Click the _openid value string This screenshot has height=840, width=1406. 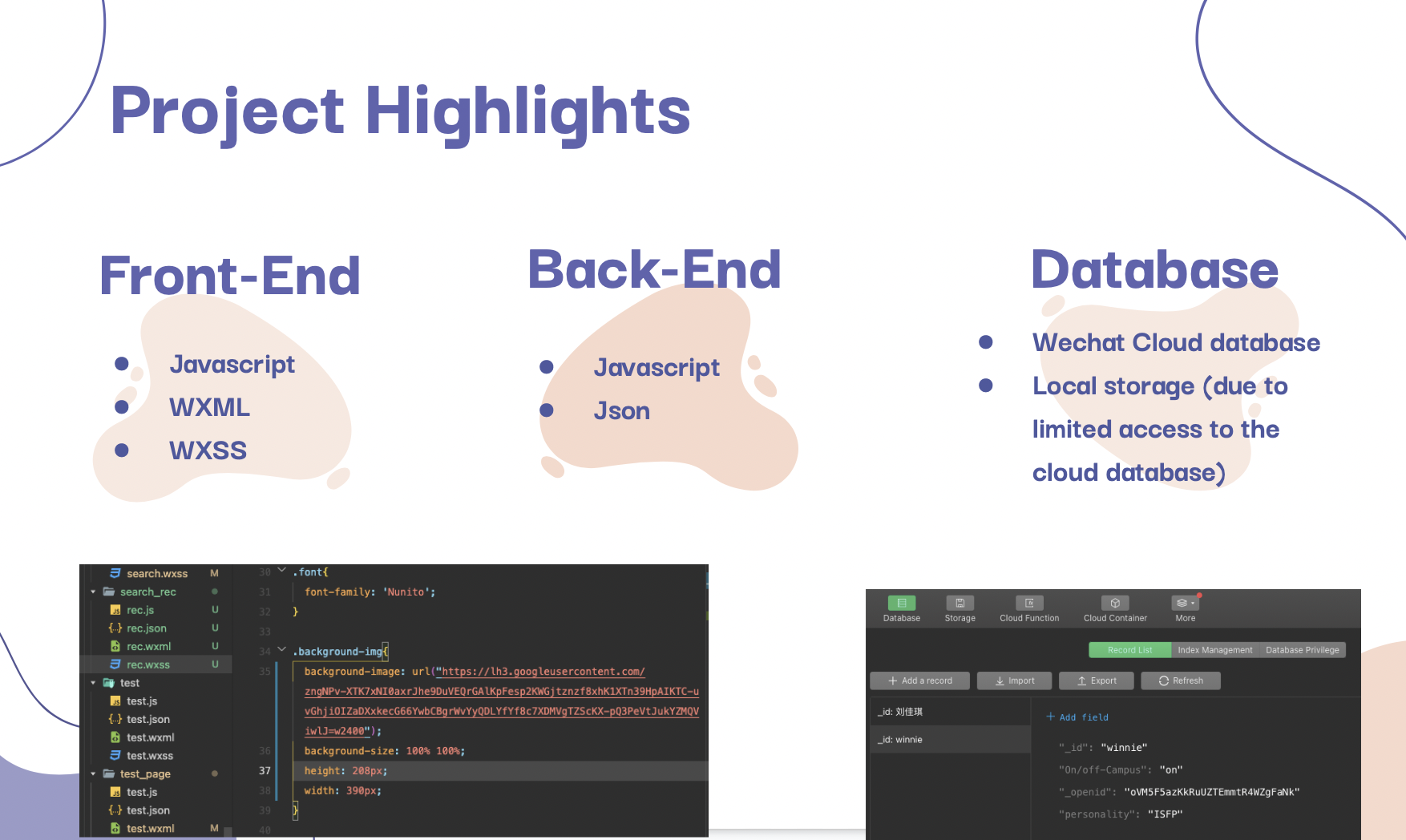tap(1211, 792)
